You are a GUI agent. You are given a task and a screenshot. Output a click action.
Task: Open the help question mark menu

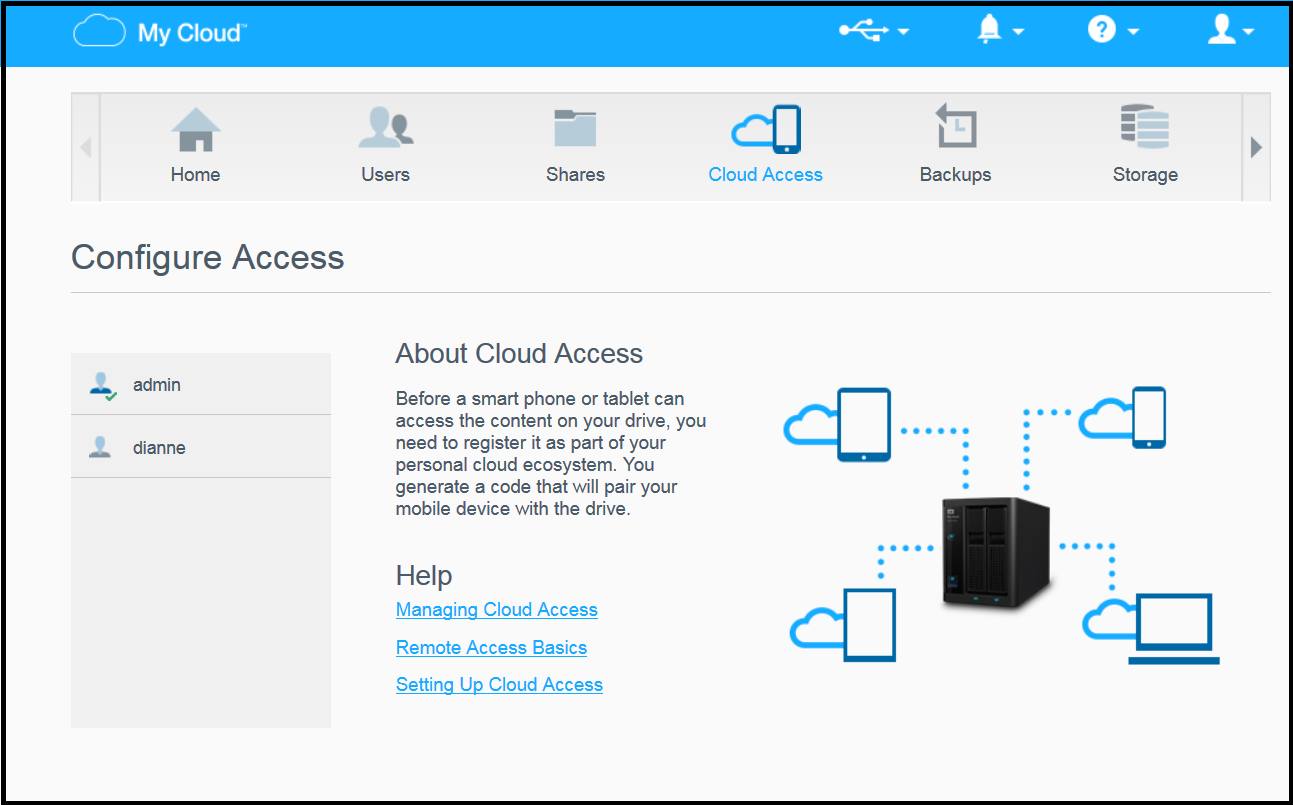tap(1113, 31)
